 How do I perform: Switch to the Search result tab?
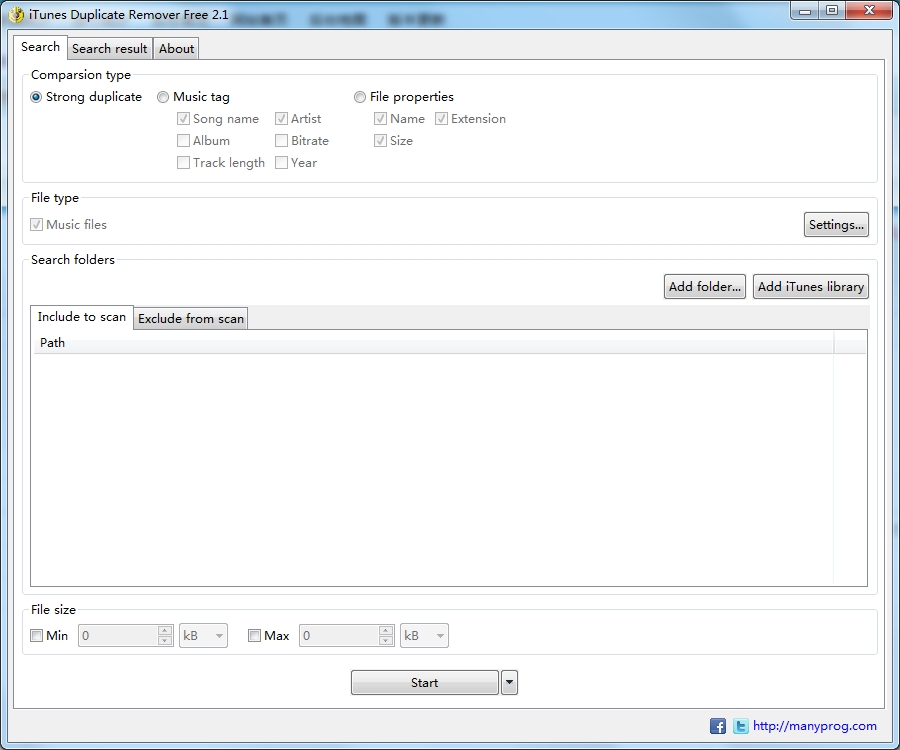(110, 49)
